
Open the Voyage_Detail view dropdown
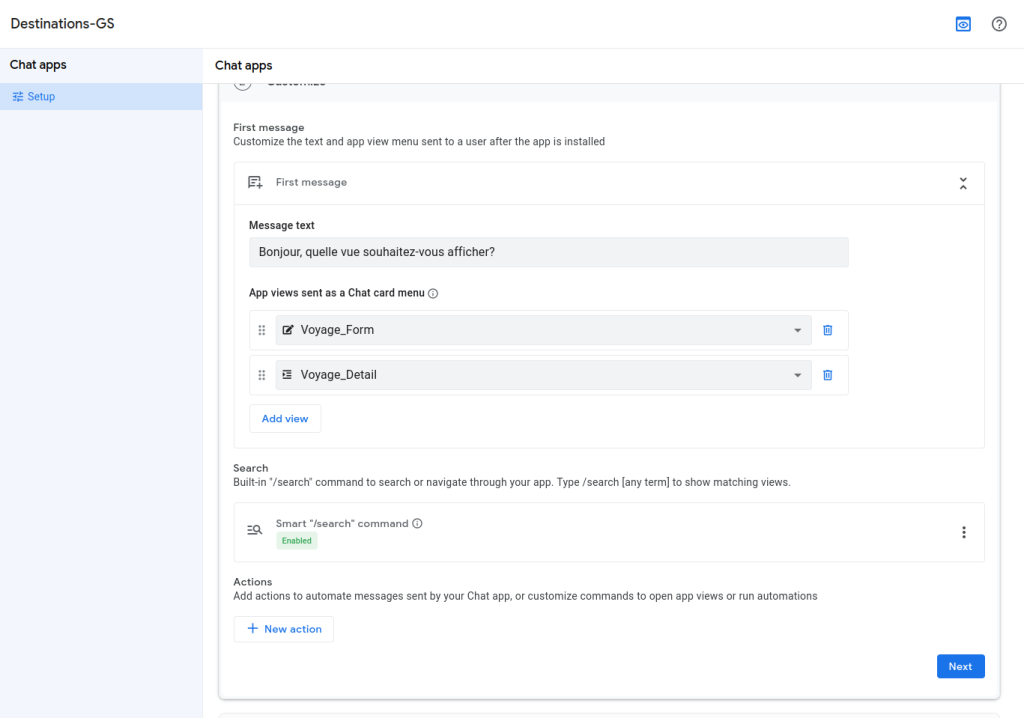tap(543, 375)
